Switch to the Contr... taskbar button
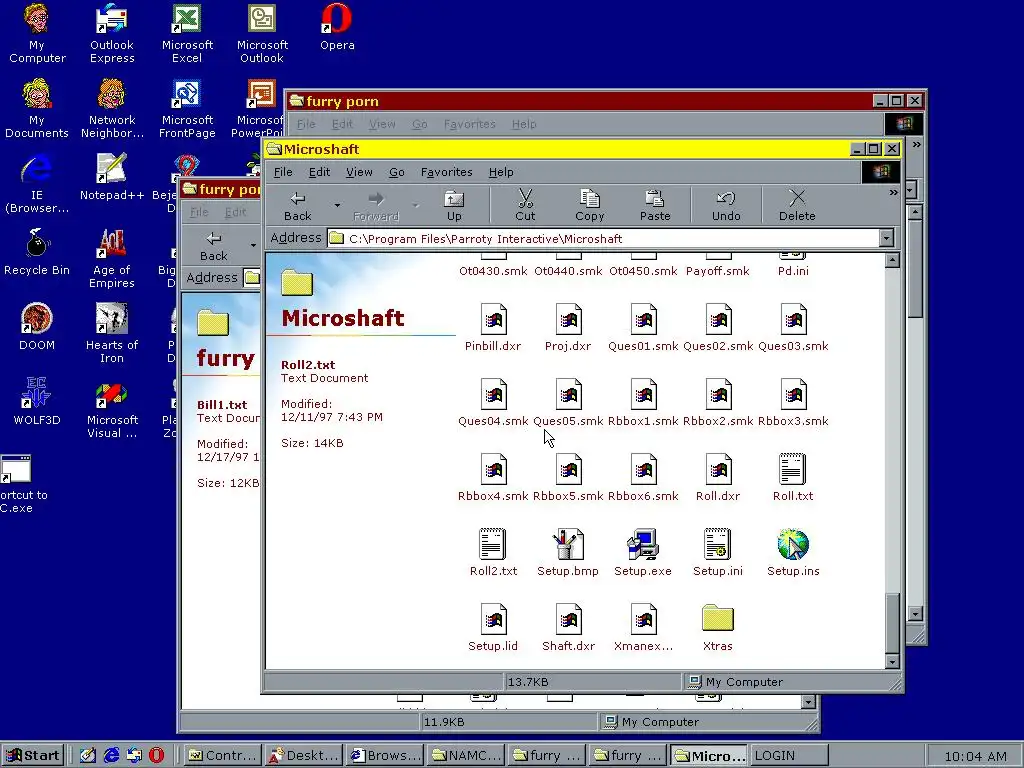Viewport: 1024px width, 768px height. click(222, 756)
